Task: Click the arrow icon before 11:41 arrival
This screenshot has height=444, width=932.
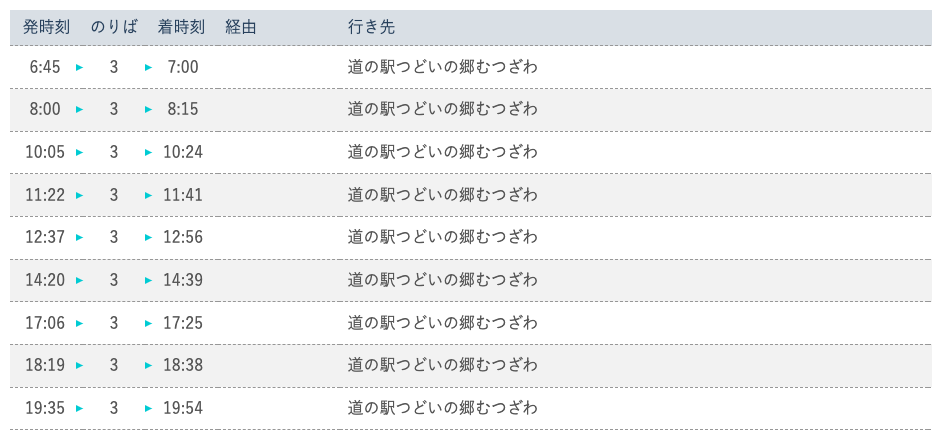Action: click(x=149, y=196)
